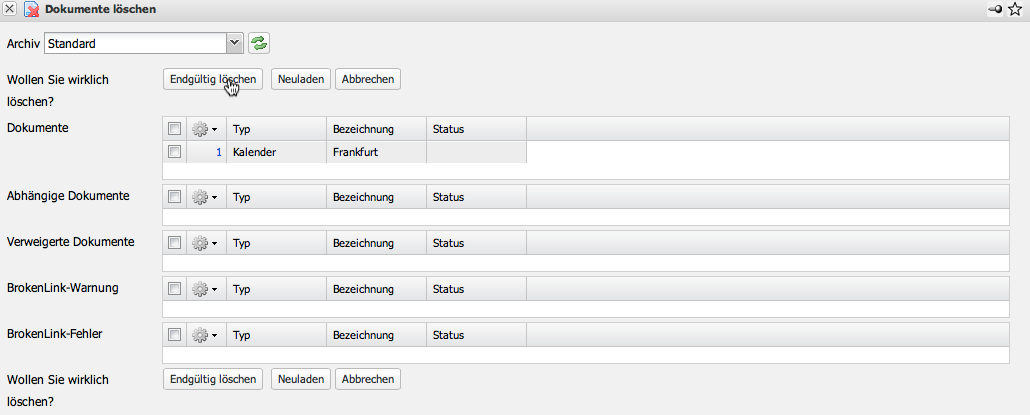
Task: Click the Archiv Standard input field
Action: coord(134,43)
